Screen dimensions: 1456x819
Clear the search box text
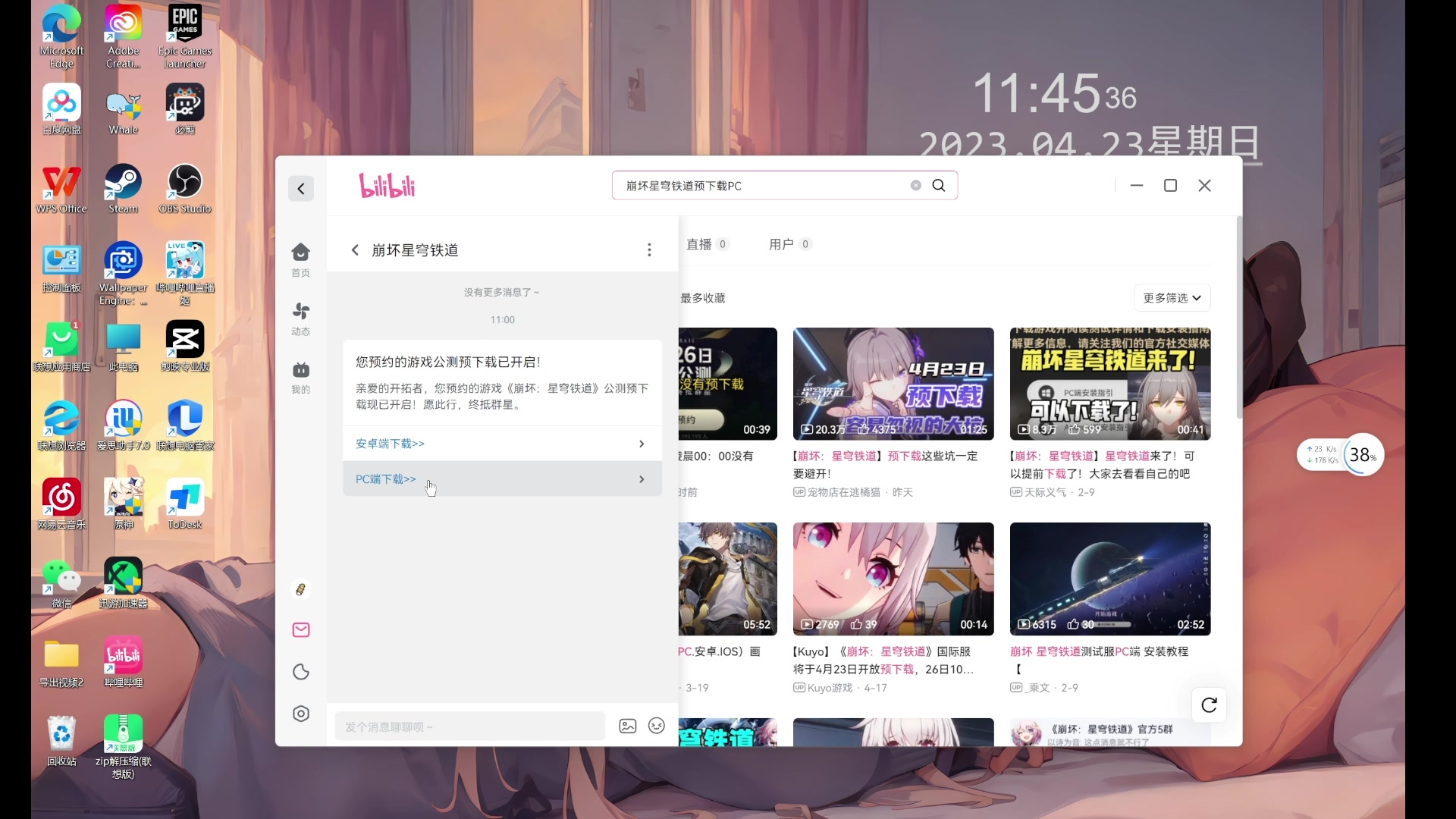pyautogui.click(x=916, y=185)
